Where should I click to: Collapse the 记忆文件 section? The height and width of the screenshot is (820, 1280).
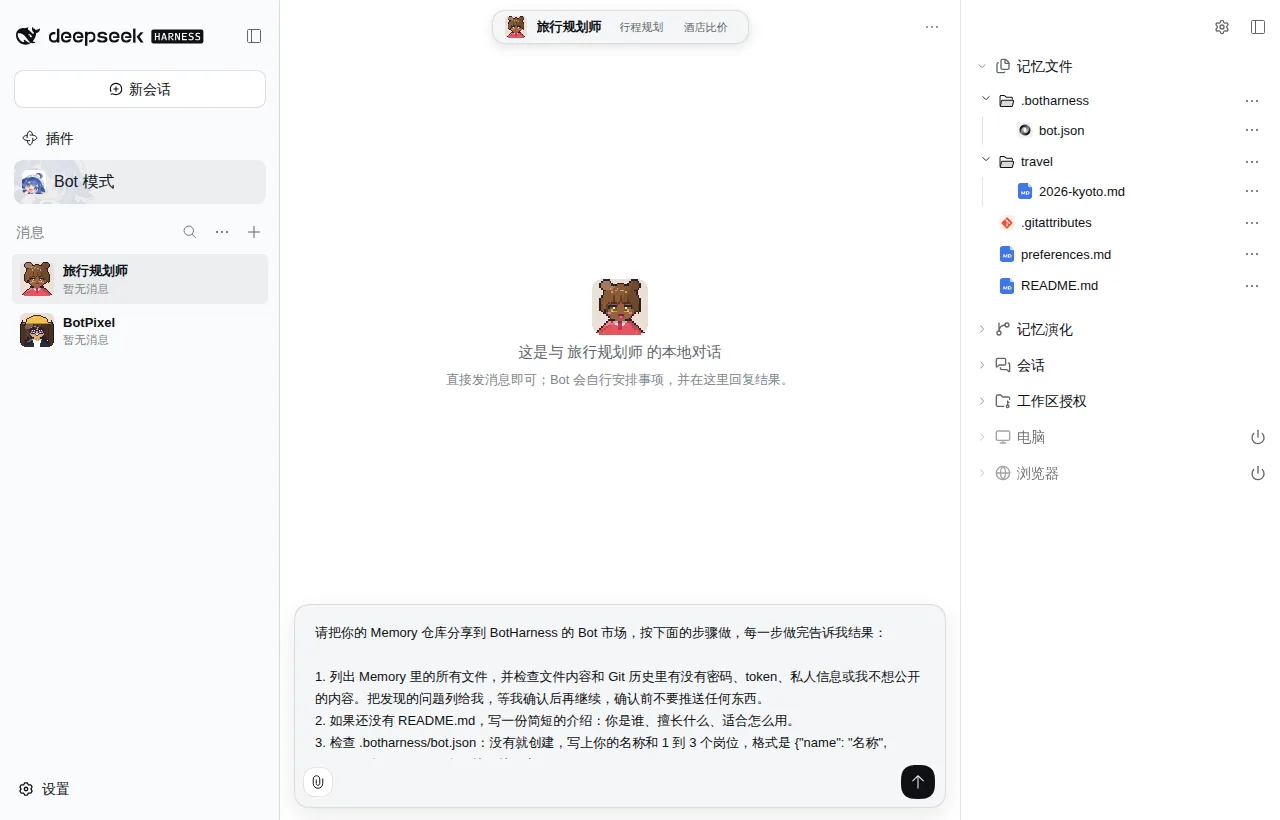(982, 66)
